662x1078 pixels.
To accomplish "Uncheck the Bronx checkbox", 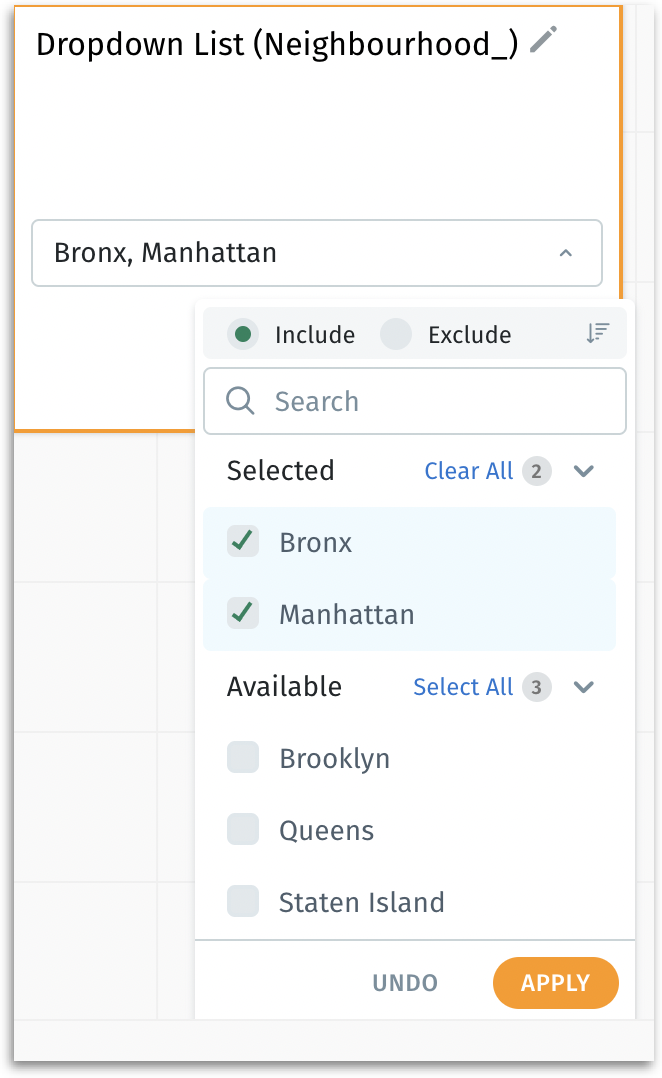I will click(x=243, y=542).
